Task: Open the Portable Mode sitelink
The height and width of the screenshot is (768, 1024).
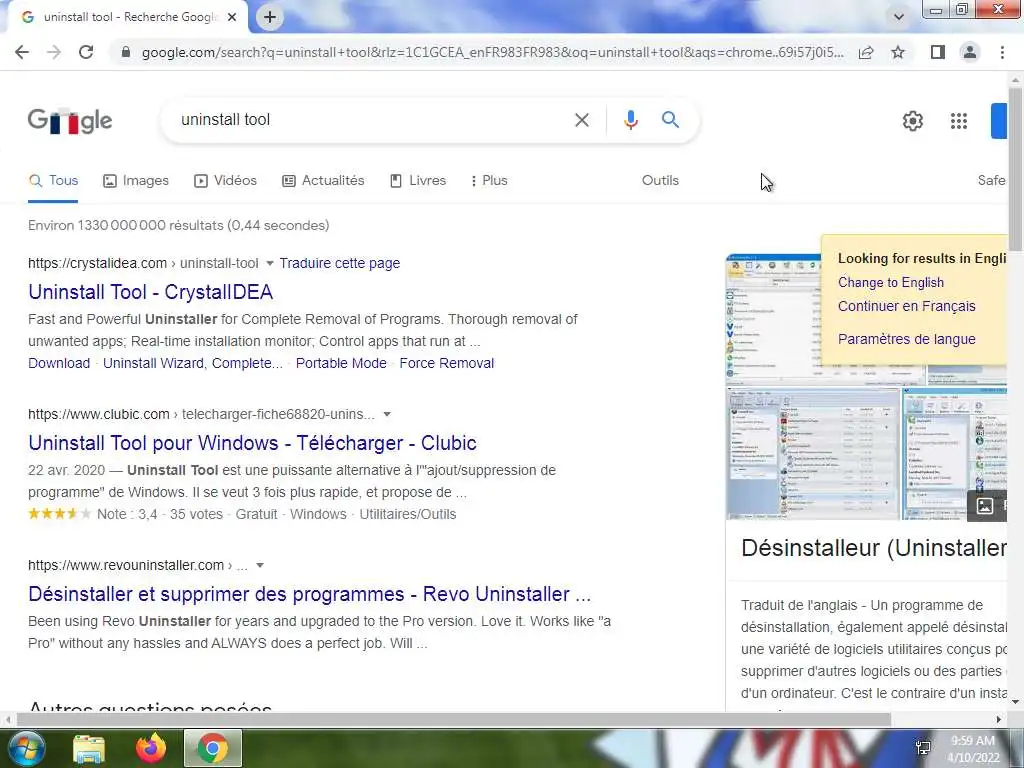Action: pyautogui.click(x=341, y=363)
